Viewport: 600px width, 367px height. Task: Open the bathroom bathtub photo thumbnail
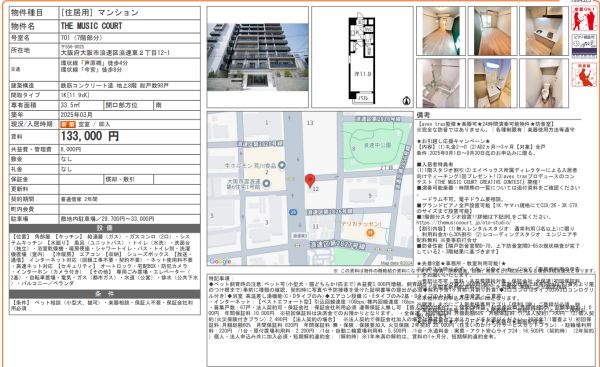tap(441, 83)
